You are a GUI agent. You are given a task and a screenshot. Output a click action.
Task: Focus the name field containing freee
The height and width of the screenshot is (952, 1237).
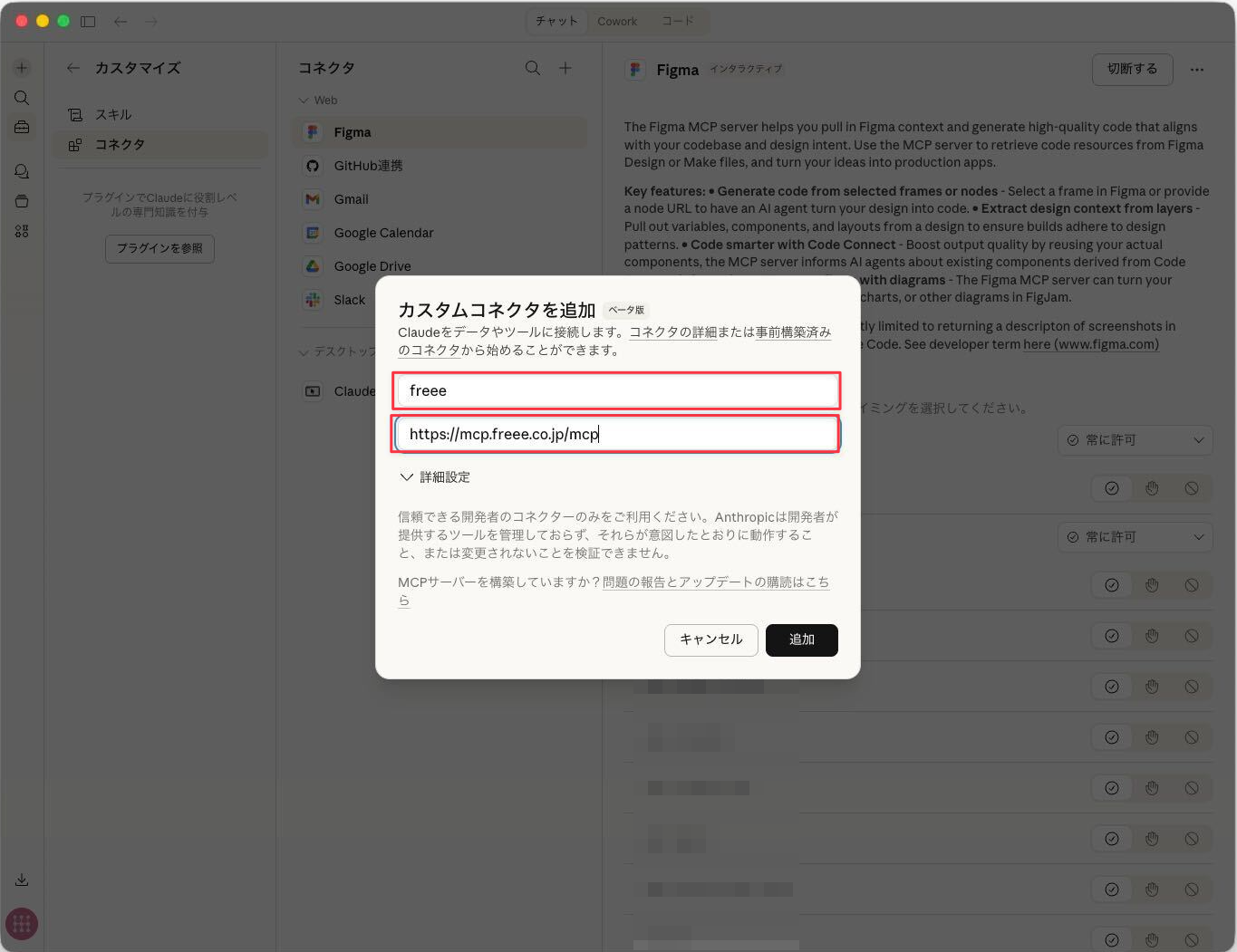pos(617,390)
